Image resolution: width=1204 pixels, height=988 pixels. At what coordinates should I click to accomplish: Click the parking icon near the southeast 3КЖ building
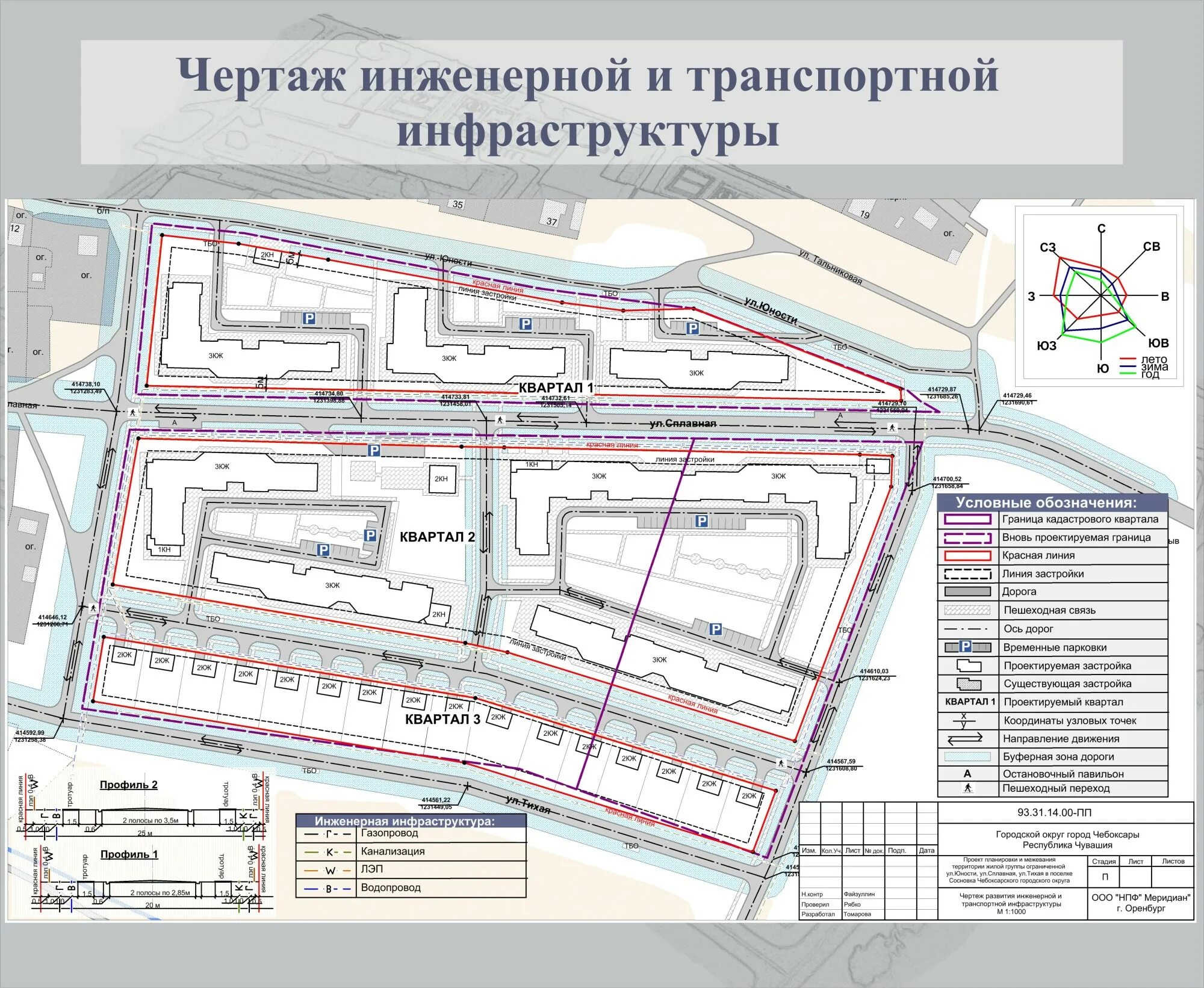[715, 629]
